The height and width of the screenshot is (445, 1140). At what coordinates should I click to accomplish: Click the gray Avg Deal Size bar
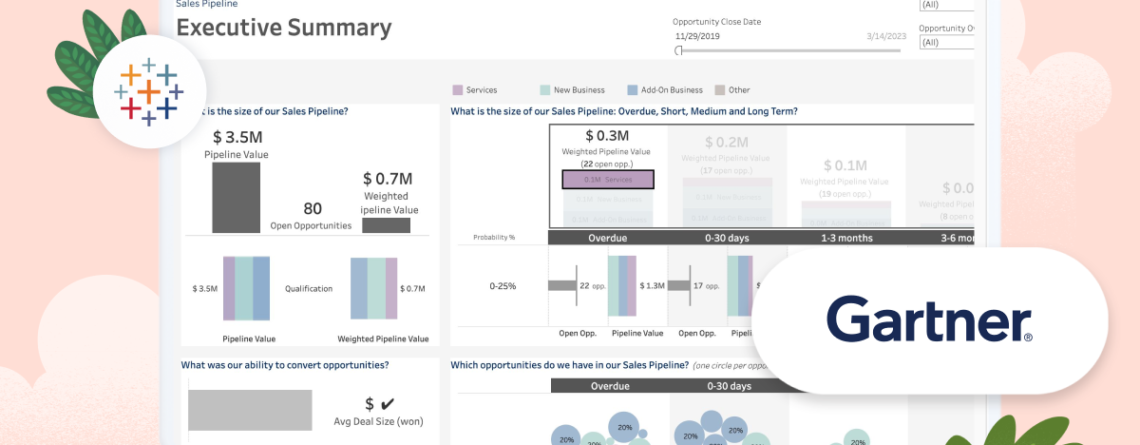(250, 410)
